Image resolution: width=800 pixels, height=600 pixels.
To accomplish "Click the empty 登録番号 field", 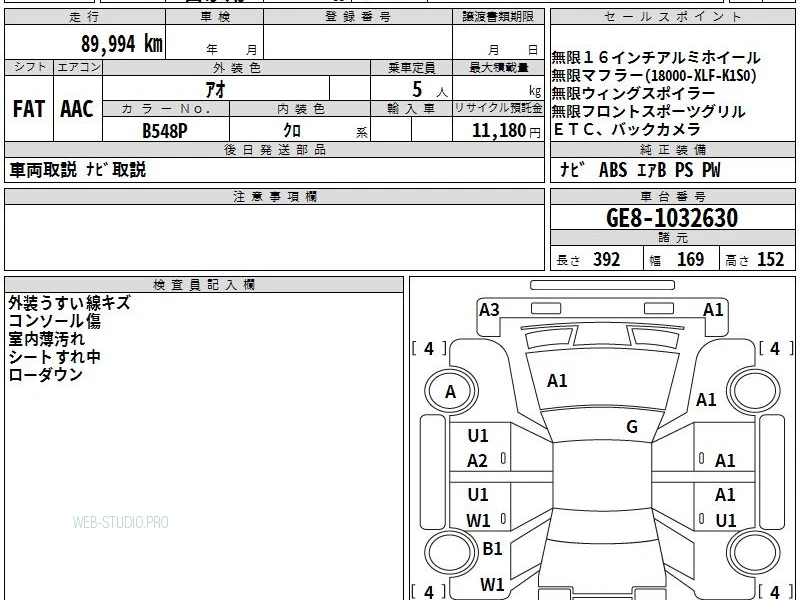I will click(x=358, y=42).
